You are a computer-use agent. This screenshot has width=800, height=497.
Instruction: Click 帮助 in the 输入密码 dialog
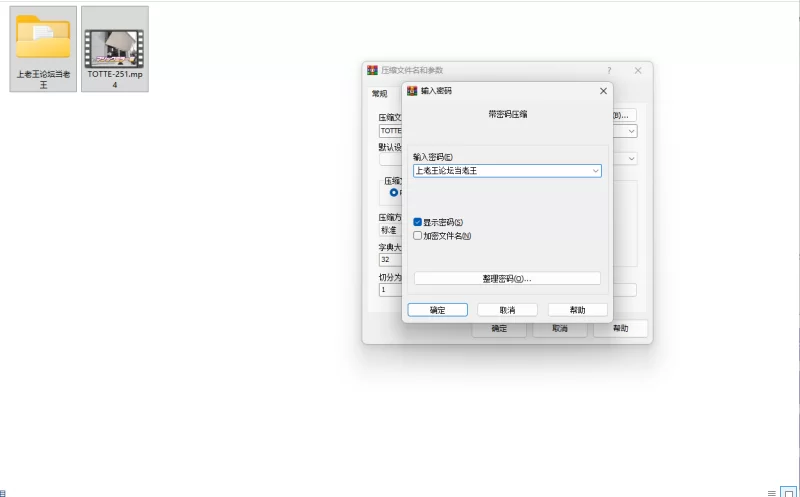point(578,310)
